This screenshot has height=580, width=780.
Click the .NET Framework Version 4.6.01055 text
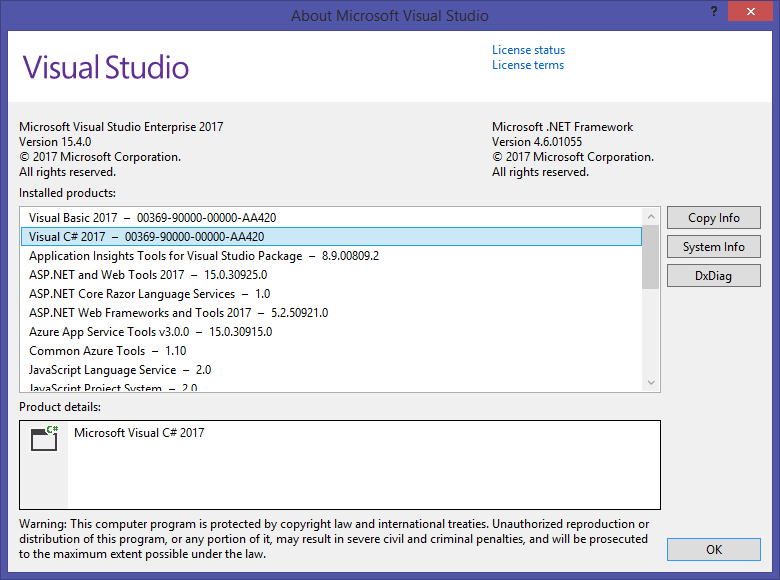point(537,142)
